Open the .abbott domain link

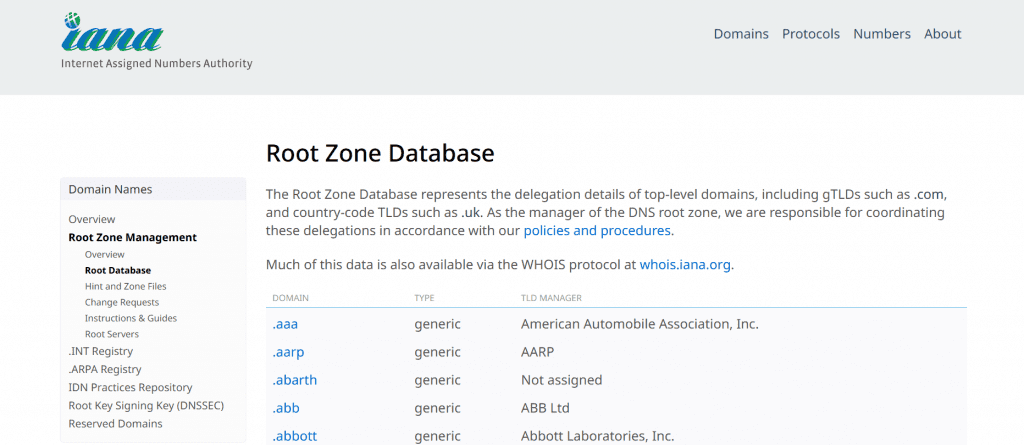point(295,436)
